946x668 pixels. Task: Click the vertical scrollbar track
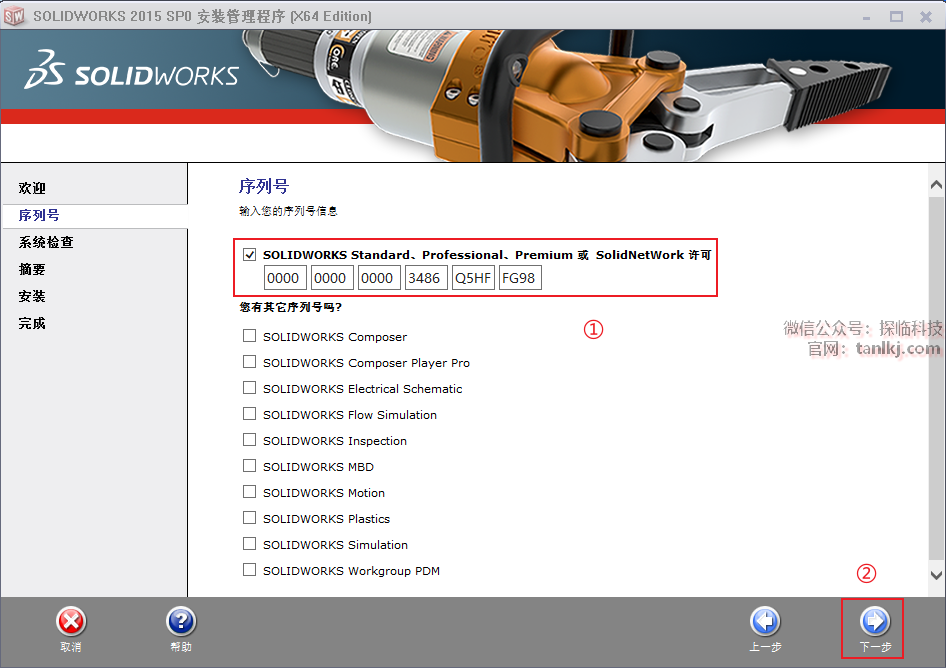pyautogui.click(x=936, y=380)
